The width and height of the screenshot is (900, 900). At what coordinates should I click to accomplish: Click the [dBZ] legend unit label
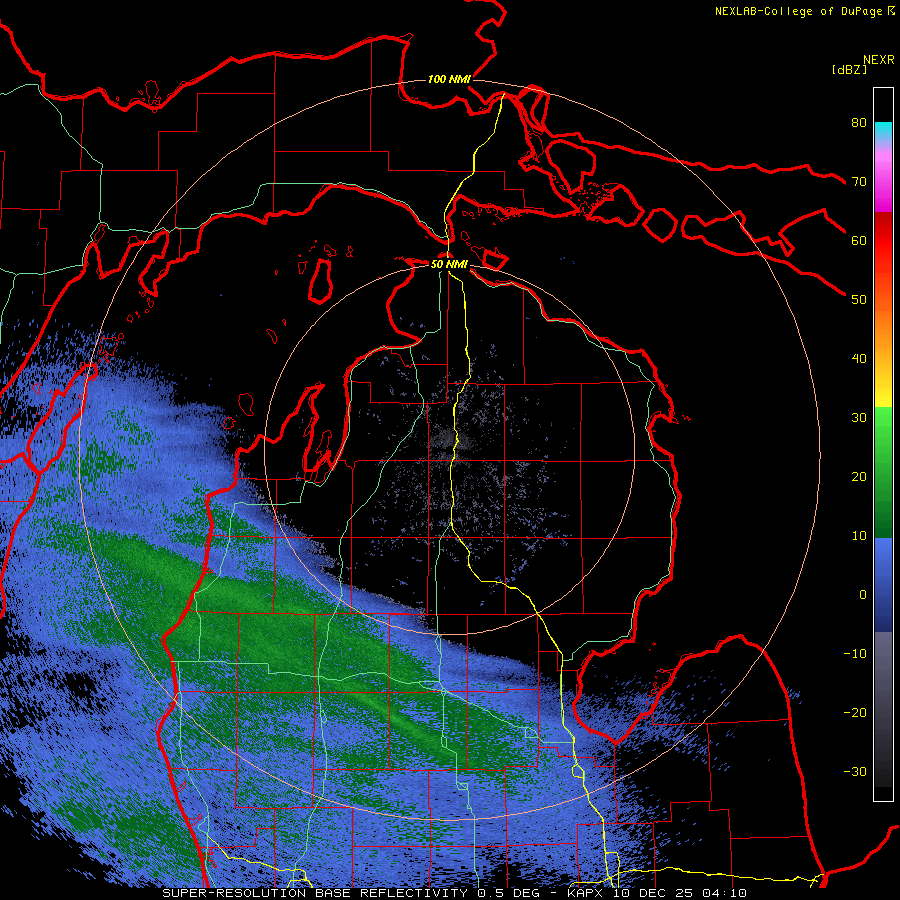click(x=849, y=69)
